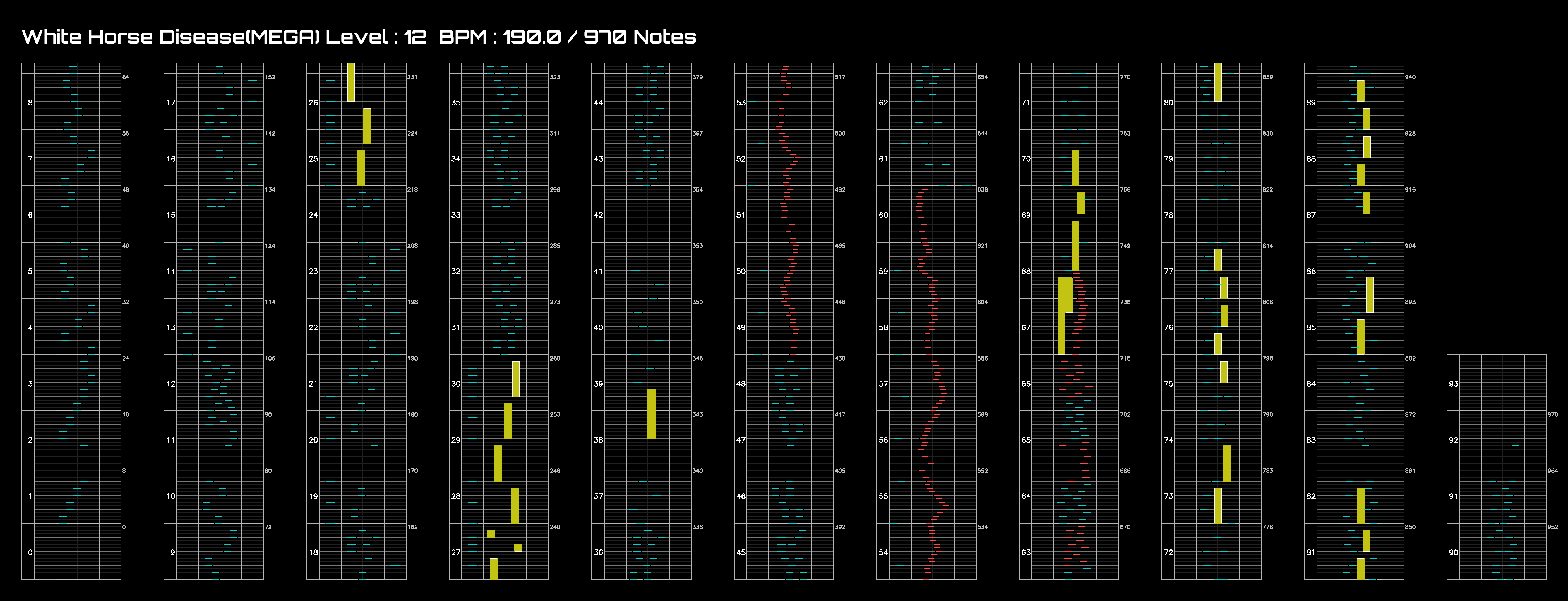Image resolution: width=1568 pixels, height=601 pixels.
Task: Click the yellow hold note at top of measure 80
Action: pyautogui.click(x=1218, y=82)
